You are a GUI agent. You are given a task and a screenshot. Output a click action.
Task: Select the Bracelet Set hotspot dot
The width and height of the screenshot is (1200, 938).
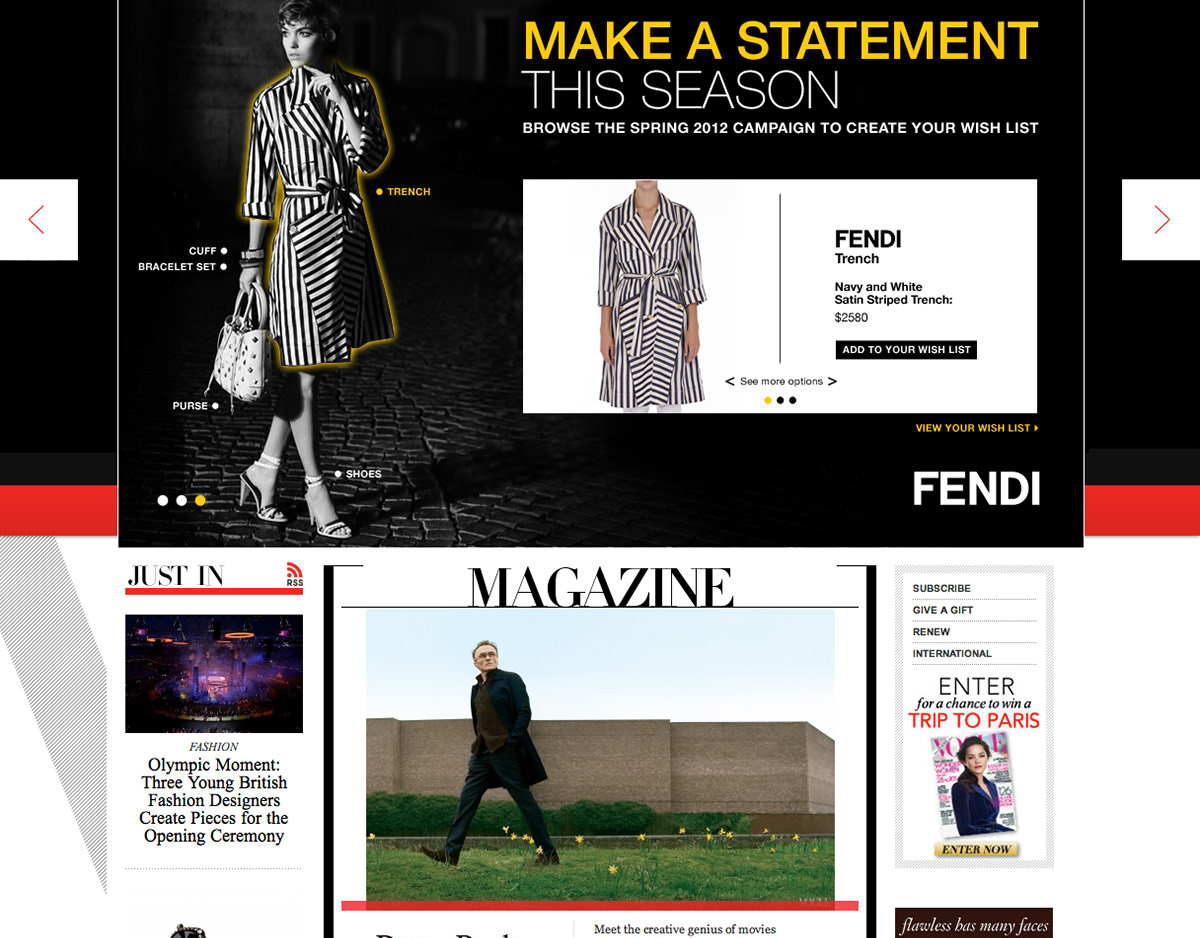click(x=224, y=267)
